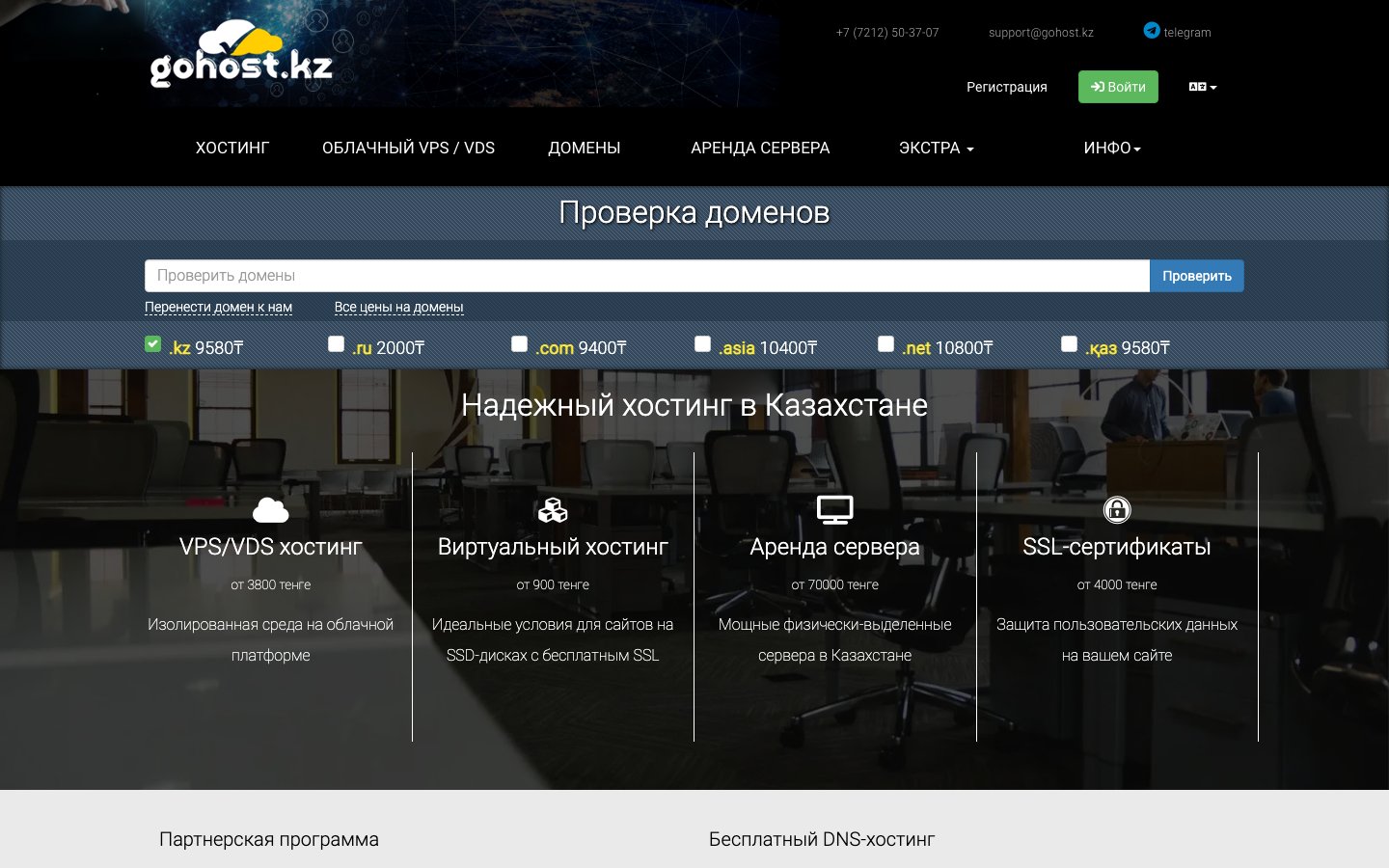
Task: Open the Виртуальный хостинг heading
Action: 553,547
